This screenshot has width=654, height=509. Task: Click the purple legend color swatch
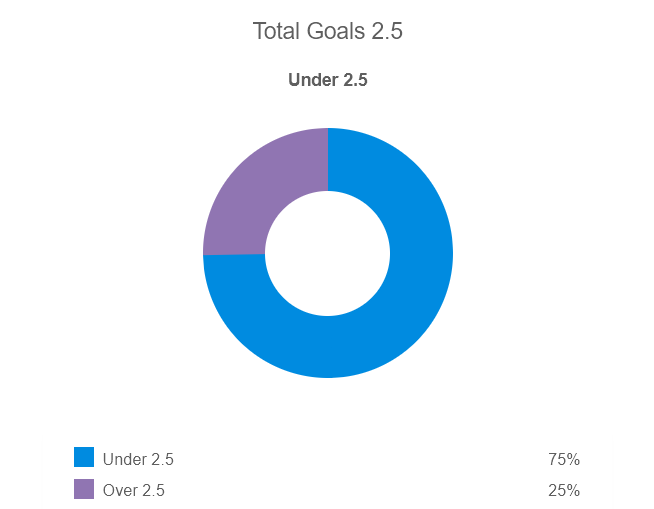tap(84, 489)
